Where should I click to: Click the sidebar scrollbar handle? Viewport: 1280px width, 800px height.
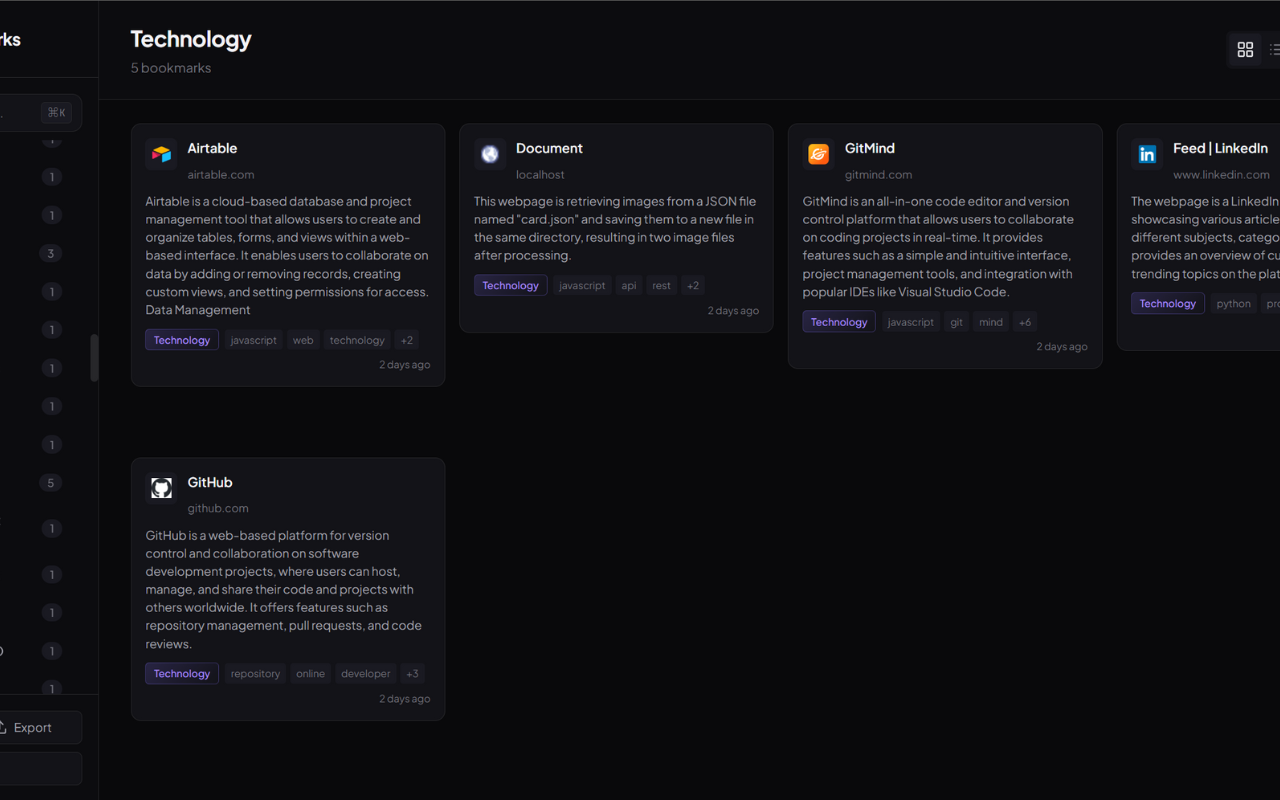click(x=95, y=356)
